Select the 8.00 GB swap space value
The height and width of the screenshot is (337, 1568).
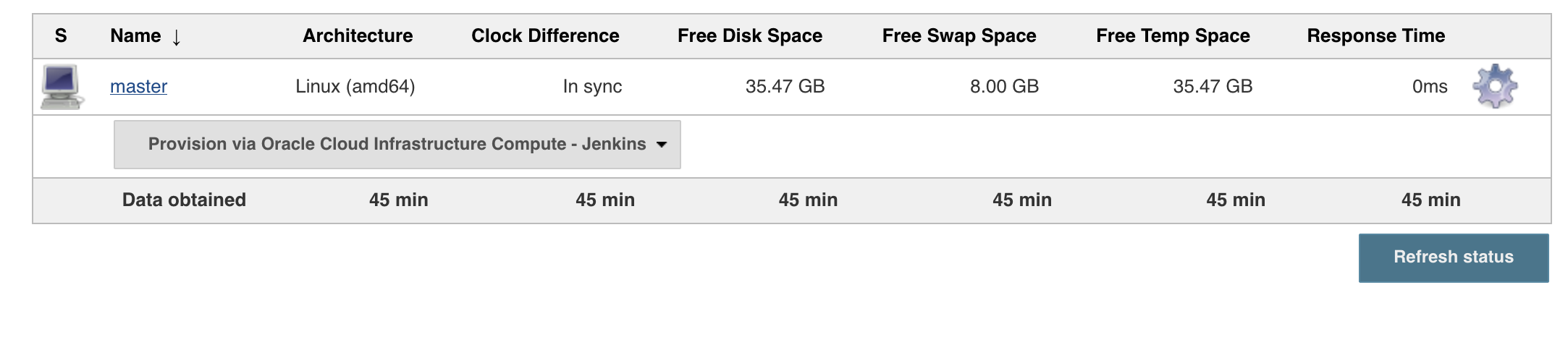click(x=1004, y=87)
